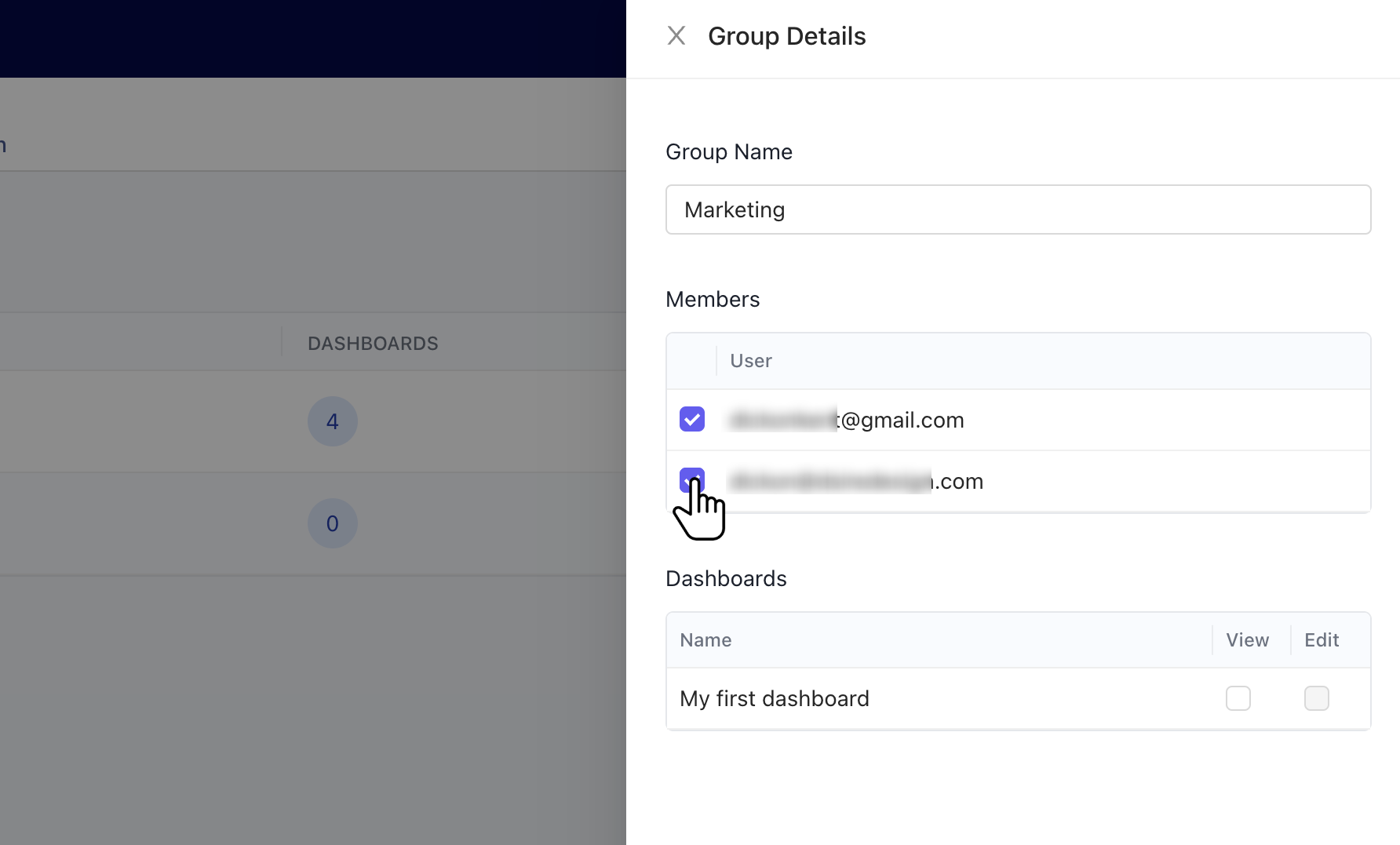Click the Dashboards section label in panel
This screenshot has height=845, width=1400.
pyautogui.click(x=726, y=579)
